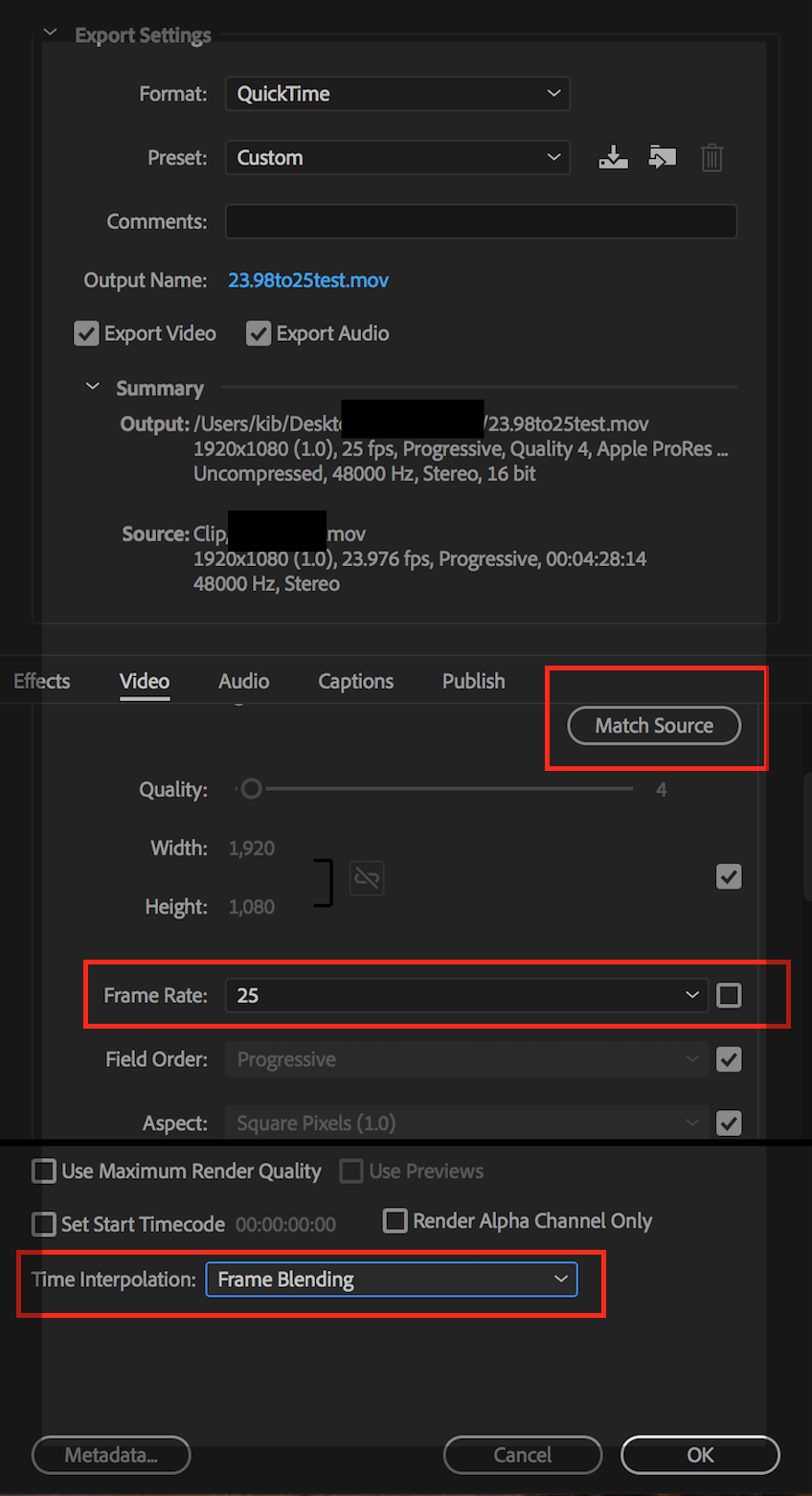Click the Delete Preset trash icon
This screenshot has height=1496, width=812.
point(711,157)
